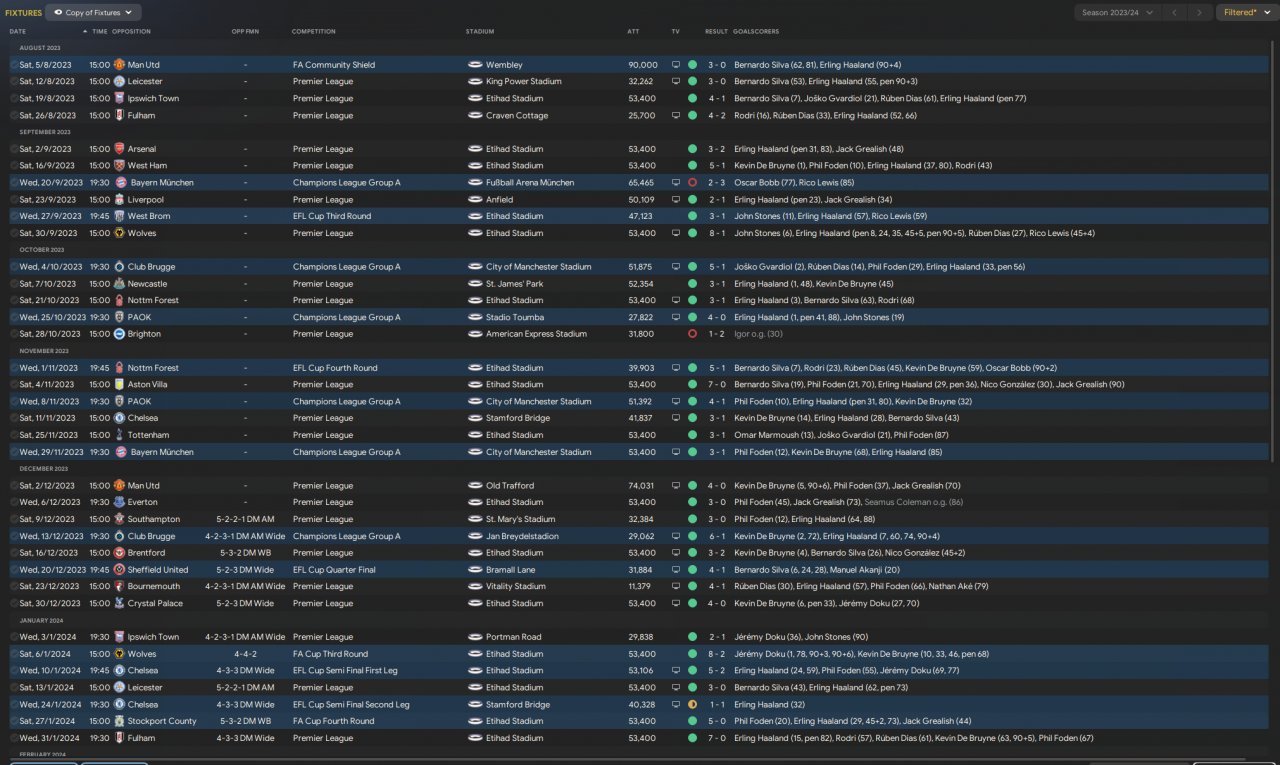
Task: Click the stadium icon beside Wembley
Action: coord(475,65)
